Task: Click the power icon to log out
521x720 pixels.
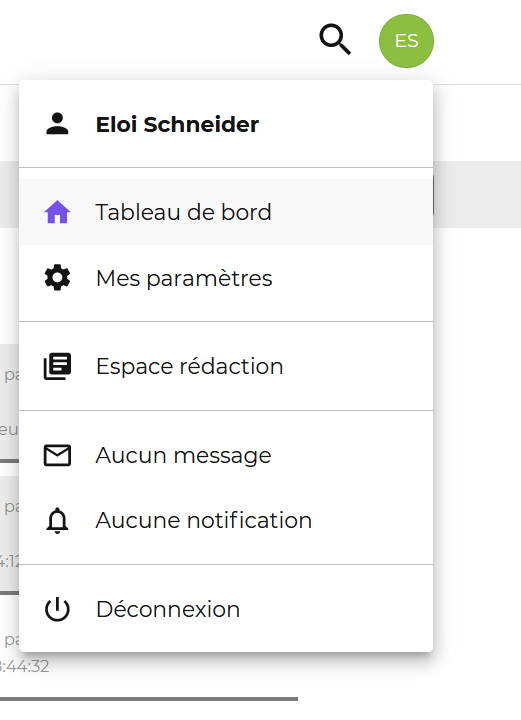Action: pyautogui.click(x=57, y=609)
